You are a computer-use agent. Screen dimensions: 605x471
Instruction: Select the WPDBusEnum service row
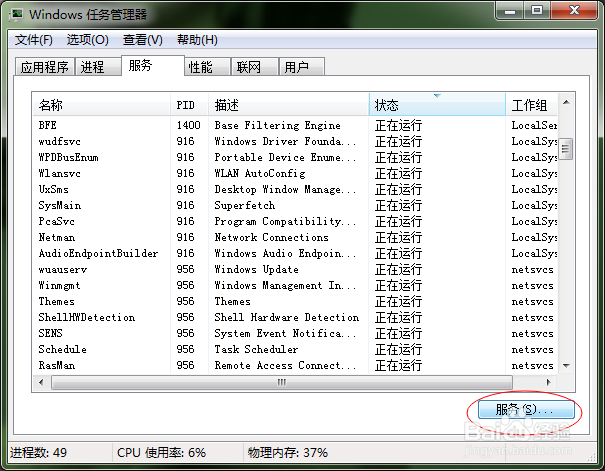click(295, 157)
